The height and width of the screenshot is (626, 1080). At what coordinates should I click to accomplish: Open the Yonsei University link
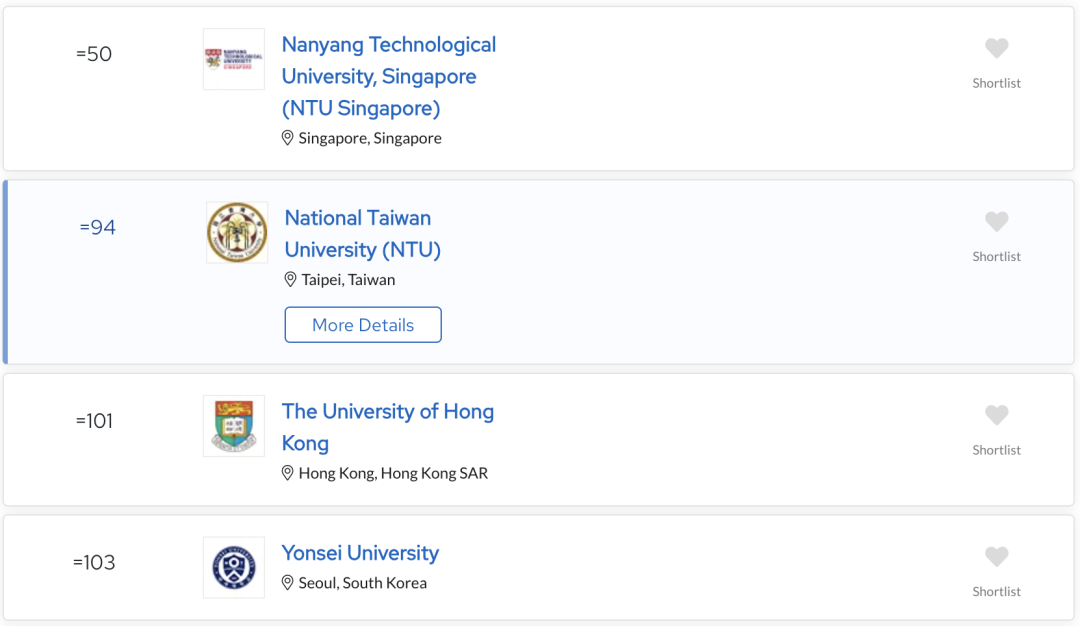[x=360, y=553]
